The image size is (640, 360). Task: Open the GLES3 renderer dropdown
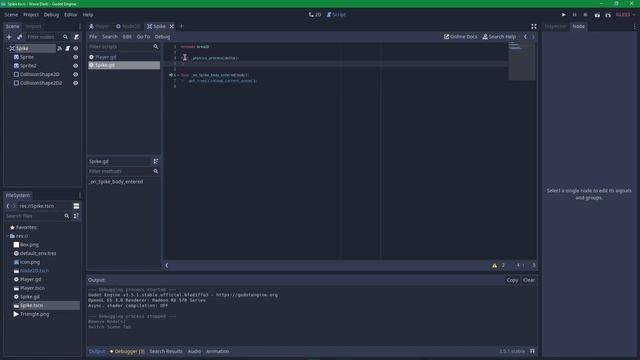coord(625,15)
